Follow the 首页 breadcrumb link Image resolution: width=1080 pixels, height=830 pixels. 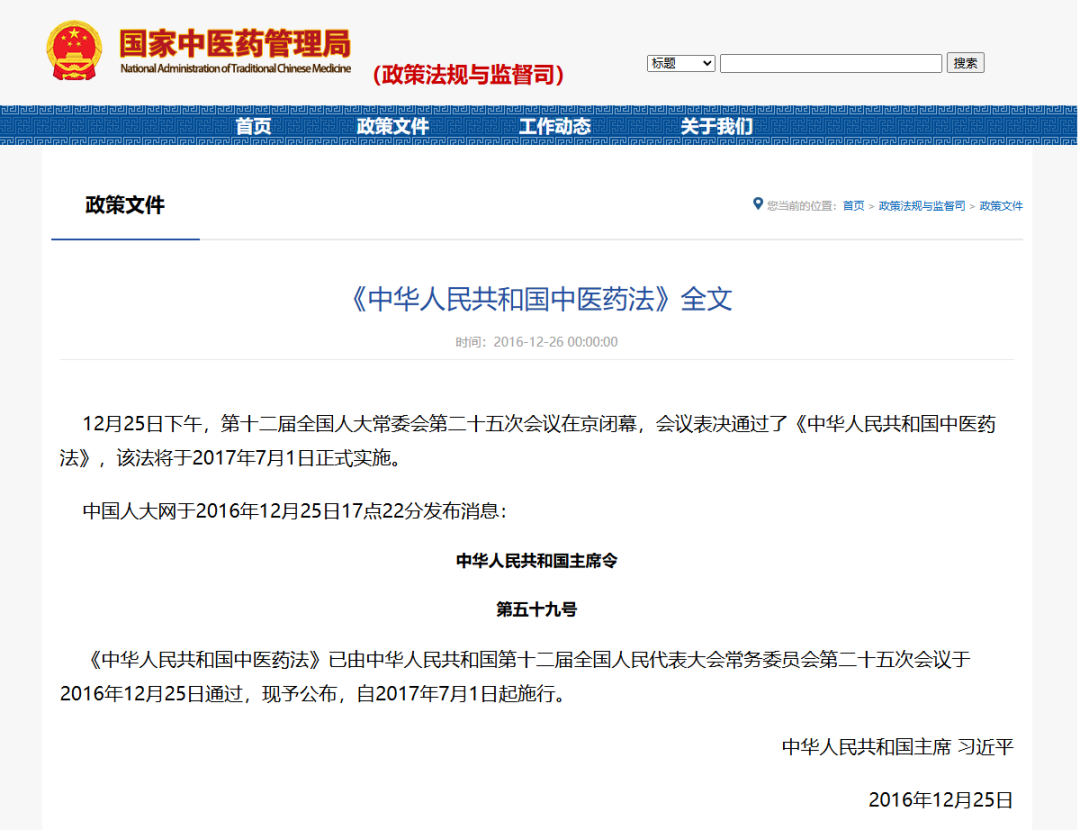pyautogui.click(x=853, y=206)
